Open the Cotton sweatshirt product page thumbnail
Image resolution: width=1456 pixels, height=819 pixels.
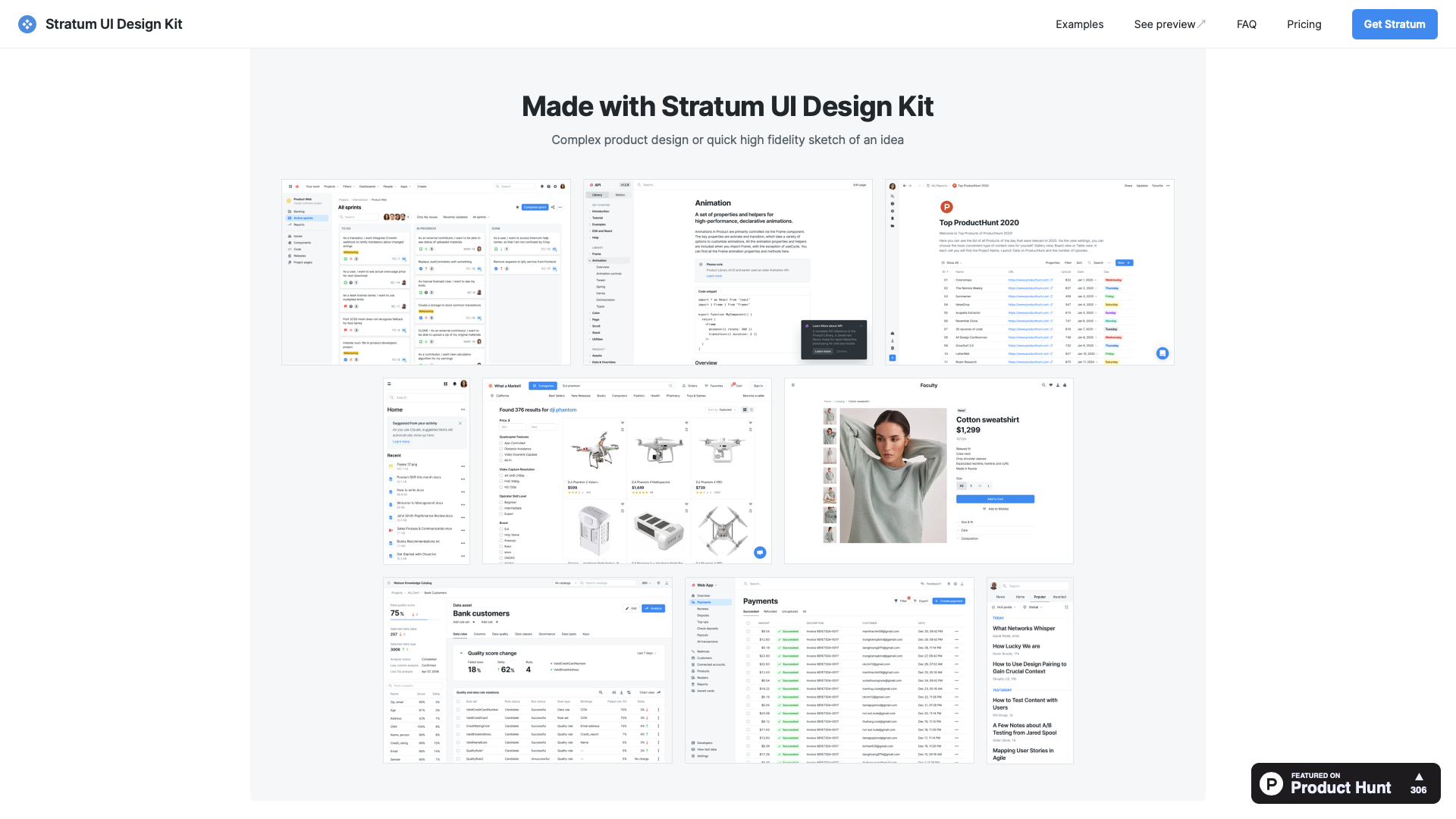pyautogui.click(x=929, y=471)
